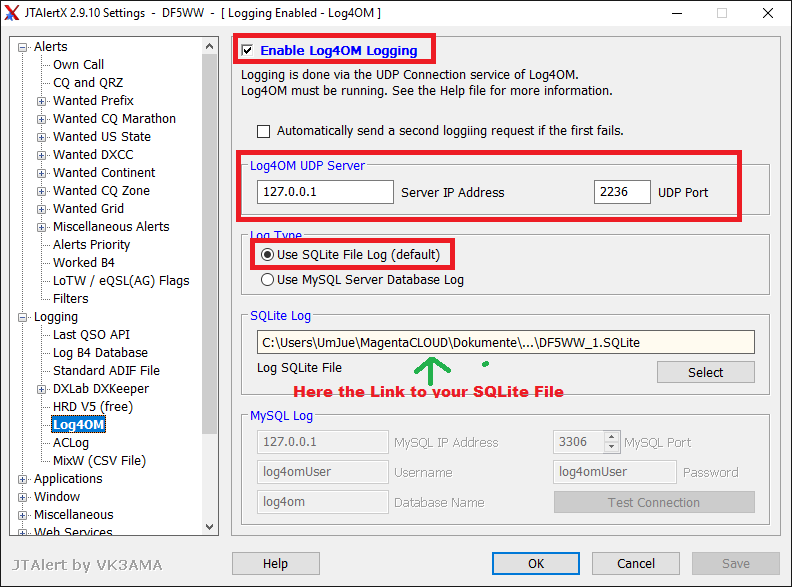Image resolution: width=792 pixels, height=587 pixels.
Task: Click the SQLite log file path field
Action: point(506,343)
